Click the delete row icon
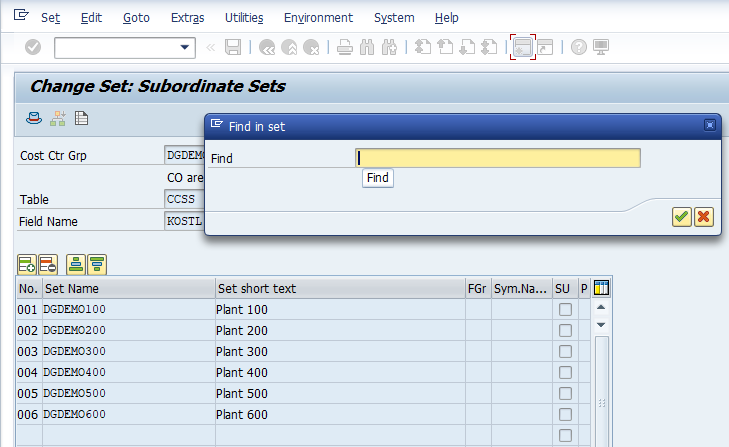 [48, 265]
